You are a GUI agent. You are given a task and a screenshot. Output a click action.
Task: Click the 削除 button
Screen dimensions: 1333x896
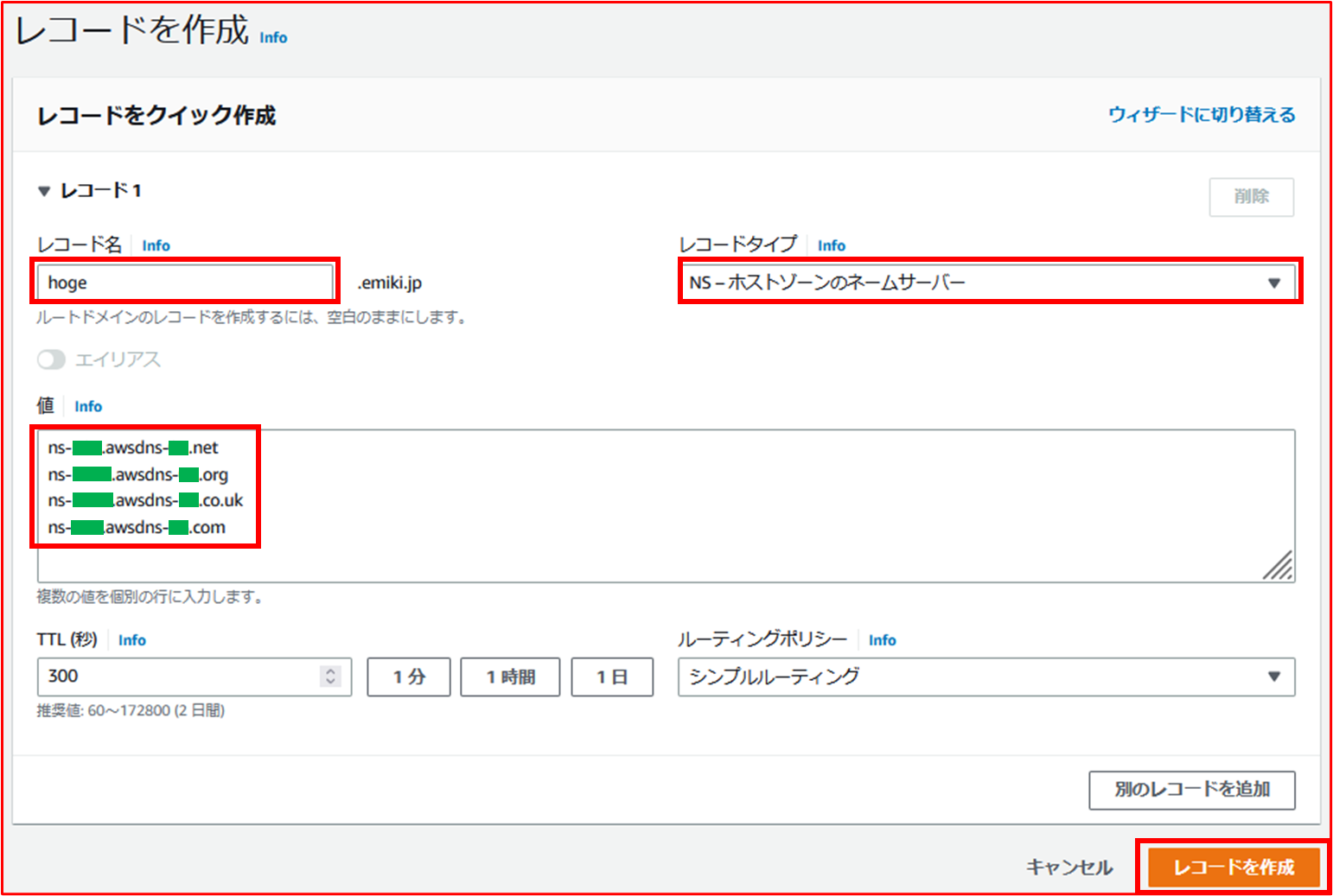(1252, 197)
